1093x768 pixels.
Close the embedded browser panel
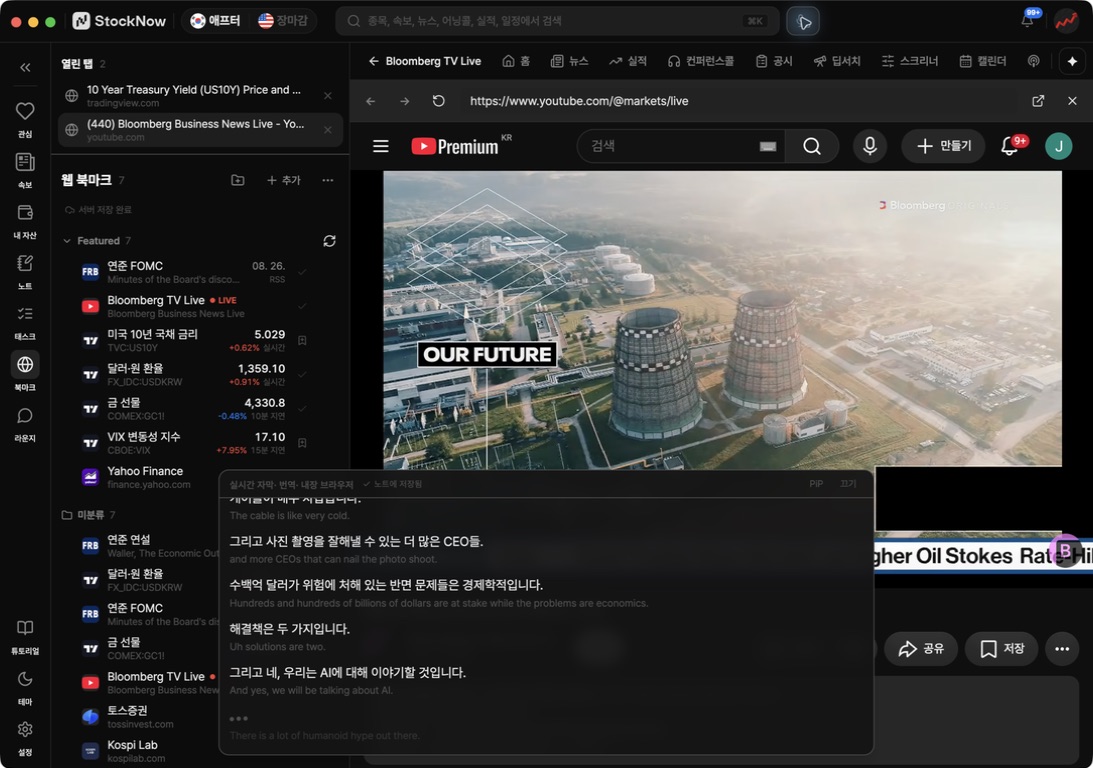(1072, 101)
